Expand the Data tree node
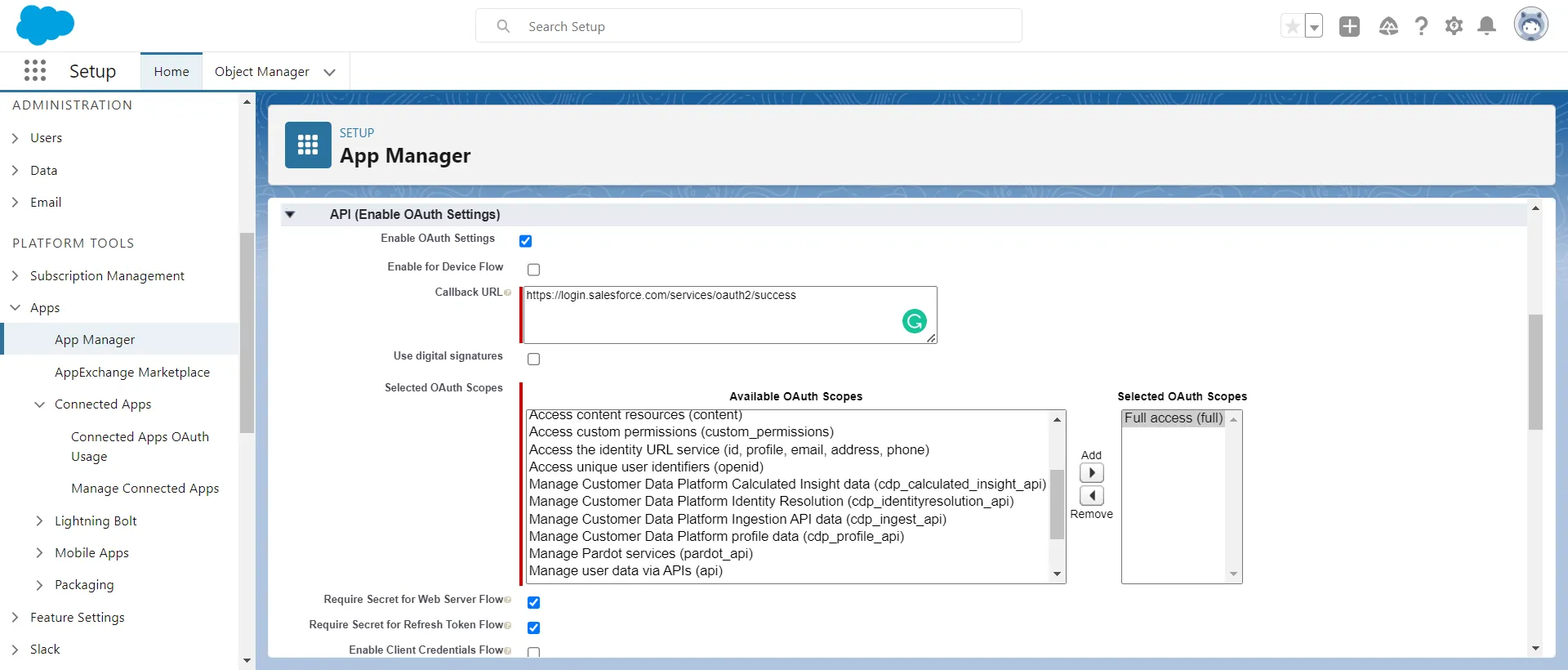The width and height of the screenshot is (1568, 670). (15, 171)
